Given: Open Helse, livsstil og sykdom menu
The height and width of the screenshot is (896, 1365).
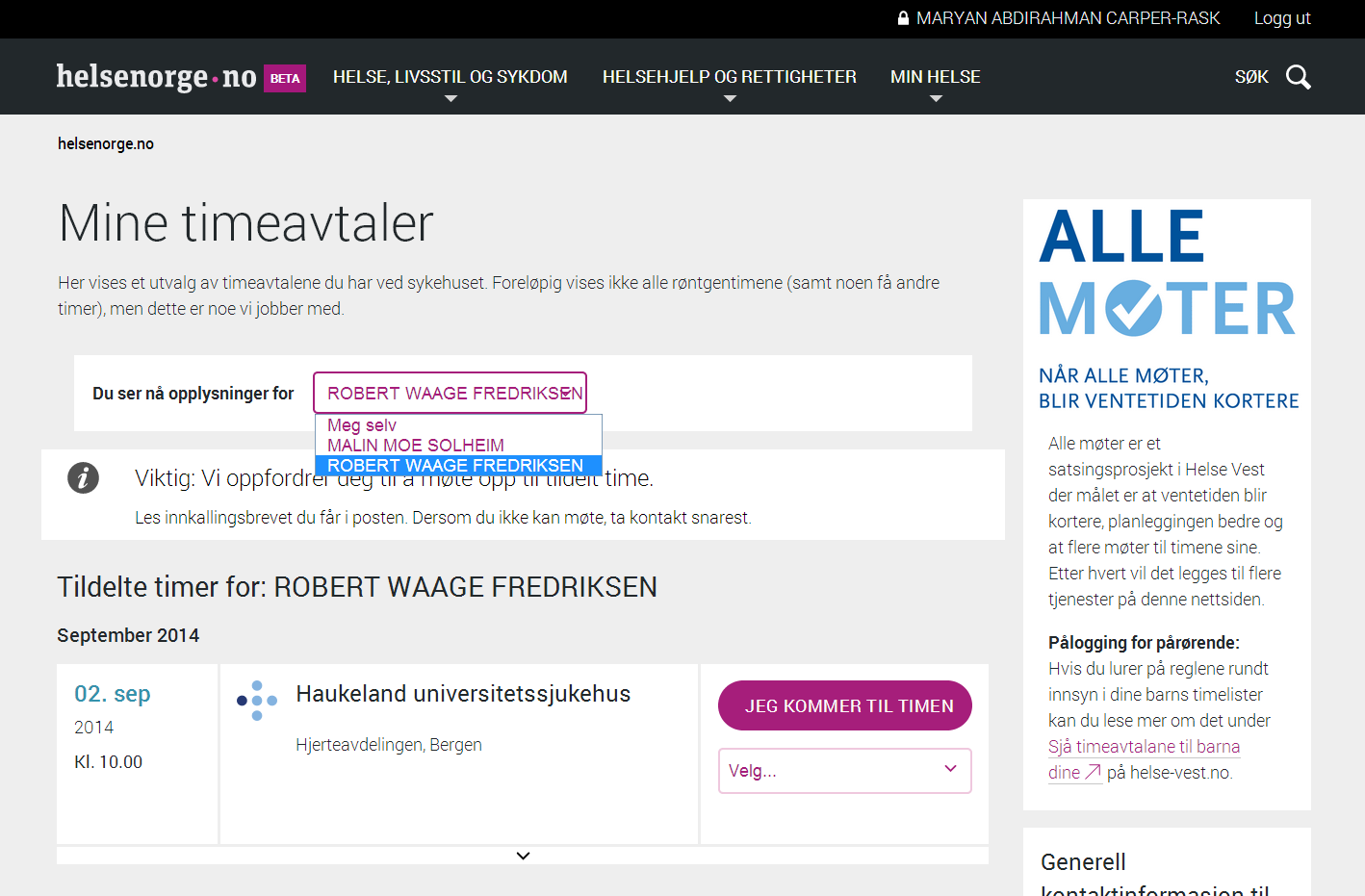Looking at the screenshot, I should [x=450, y=77].
